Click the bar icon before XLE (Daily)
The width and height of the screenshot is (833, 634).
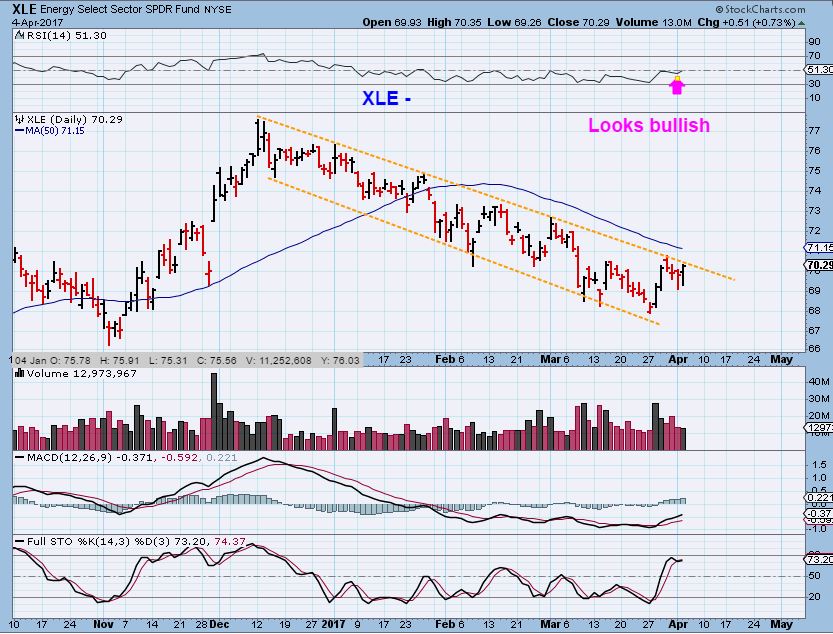[20, 120]
